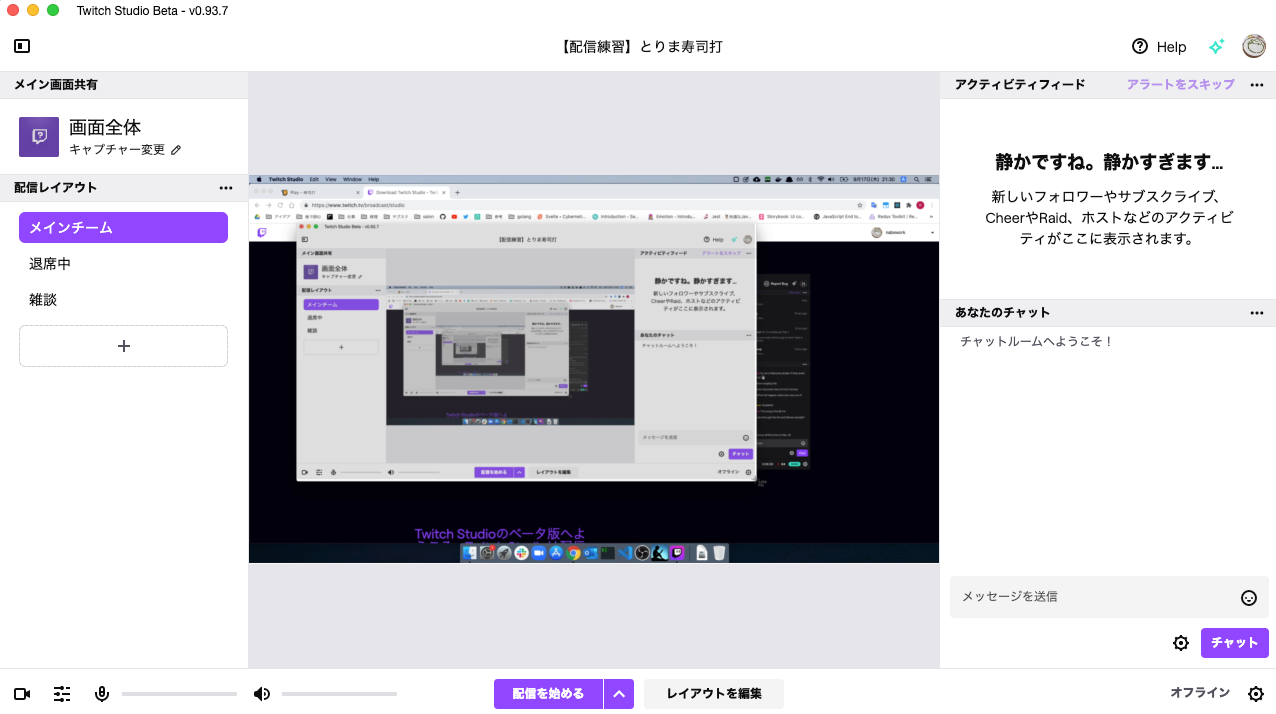This screenshot has height=714, width=1276.
Task: Open the audio mixer sliders icon
Action: [62, 694]
